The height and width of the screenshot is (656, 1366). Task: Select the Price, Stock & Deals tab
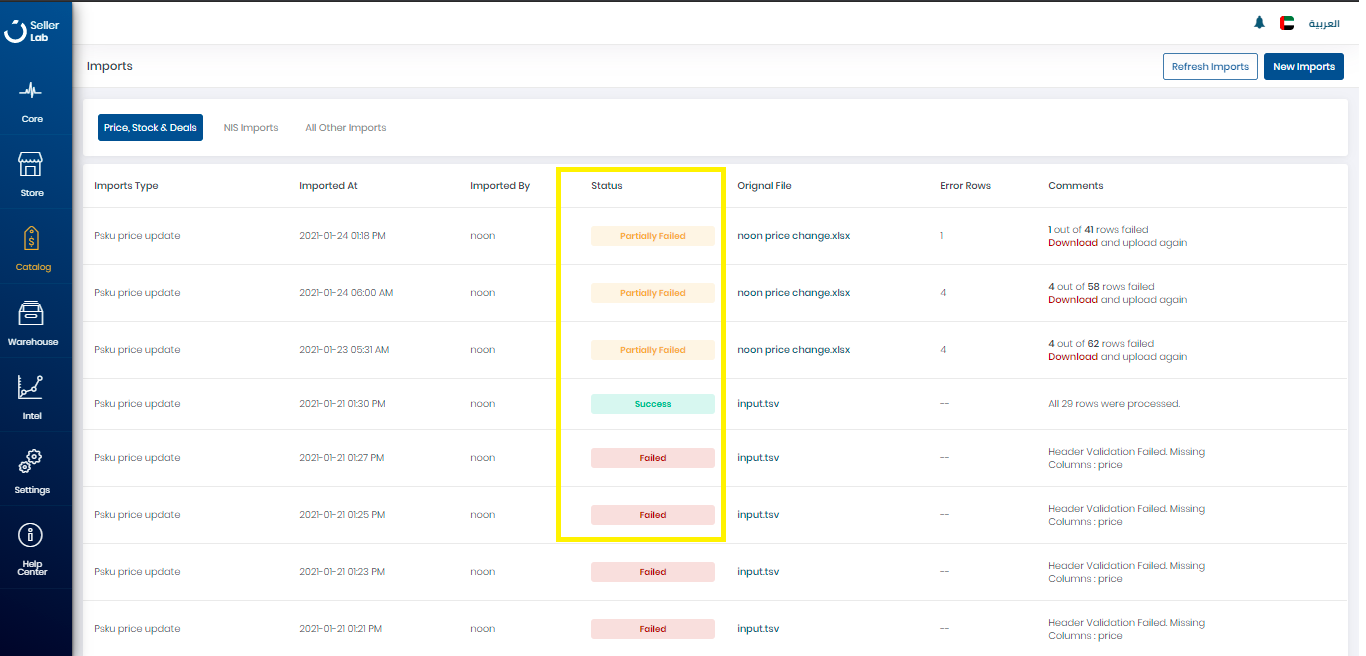click(150, 128)
